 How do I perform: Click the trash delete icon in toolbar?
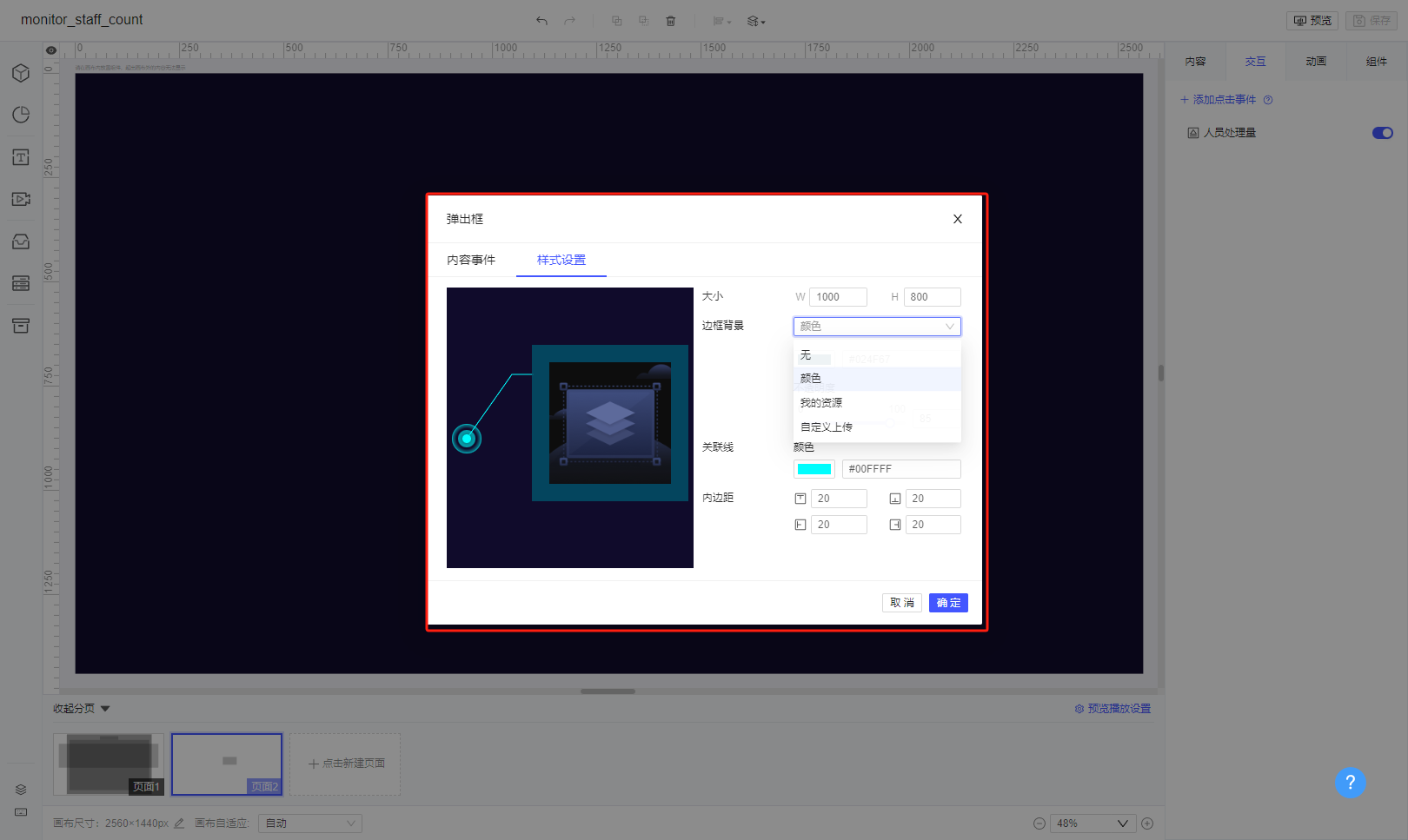pos(670,21)
